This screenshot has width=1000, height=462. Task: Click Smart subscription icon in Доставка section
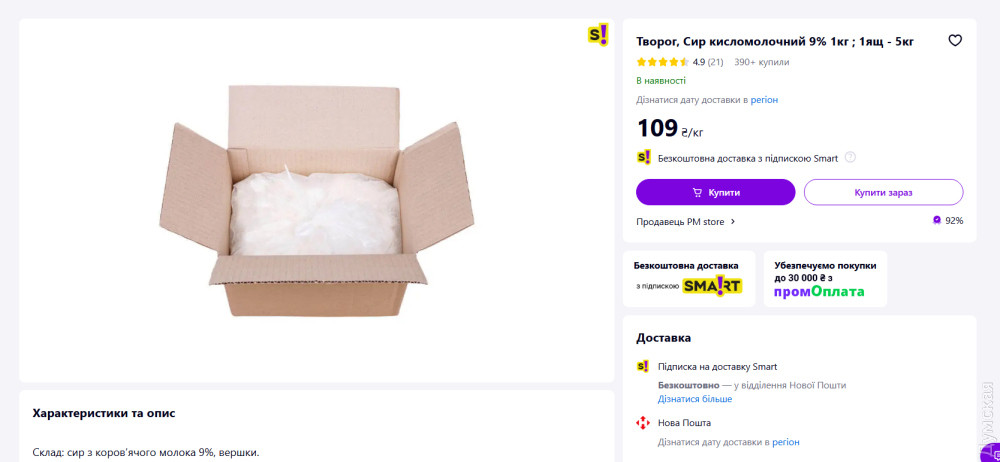tap(643, 366)
